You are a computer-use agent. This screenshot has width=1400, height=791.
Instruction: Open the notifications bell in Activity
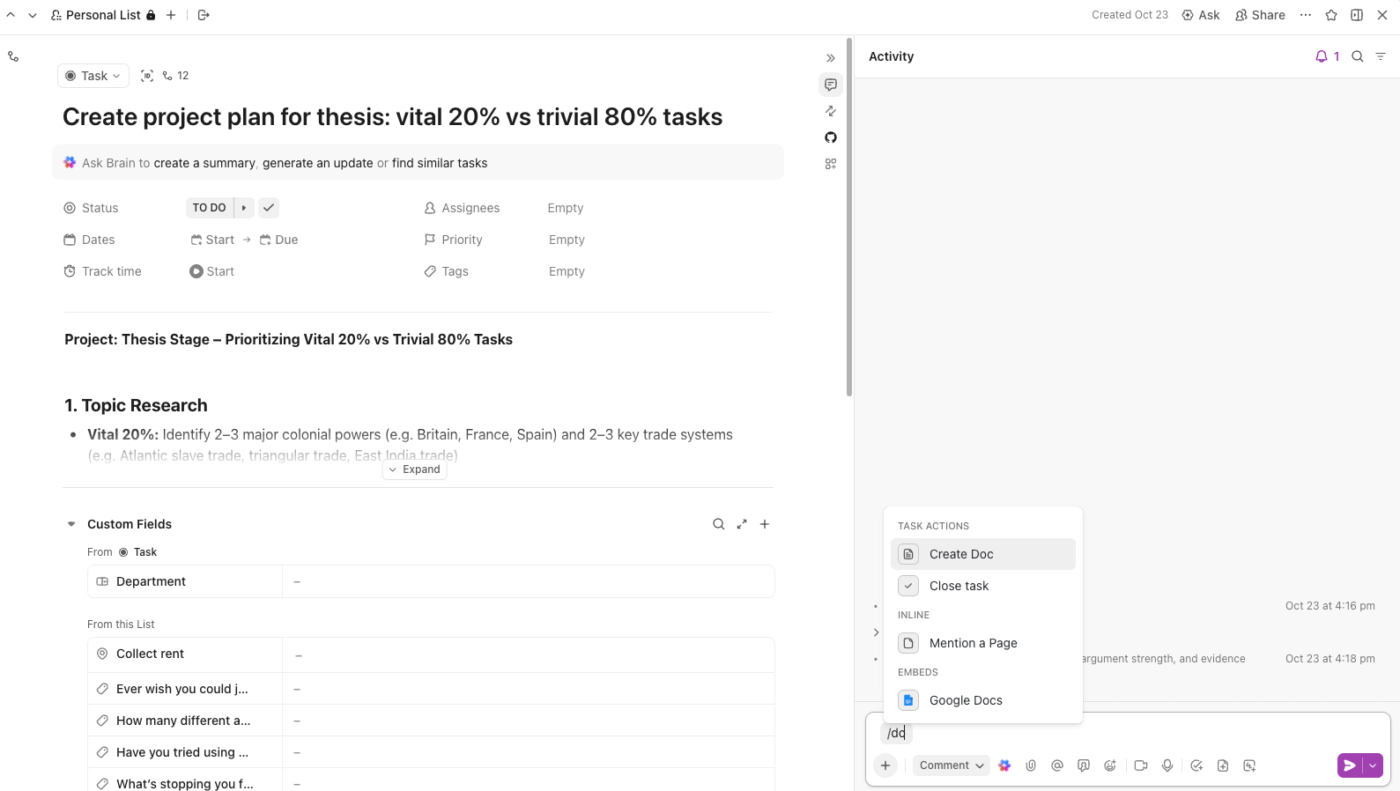coord(1327,57)
